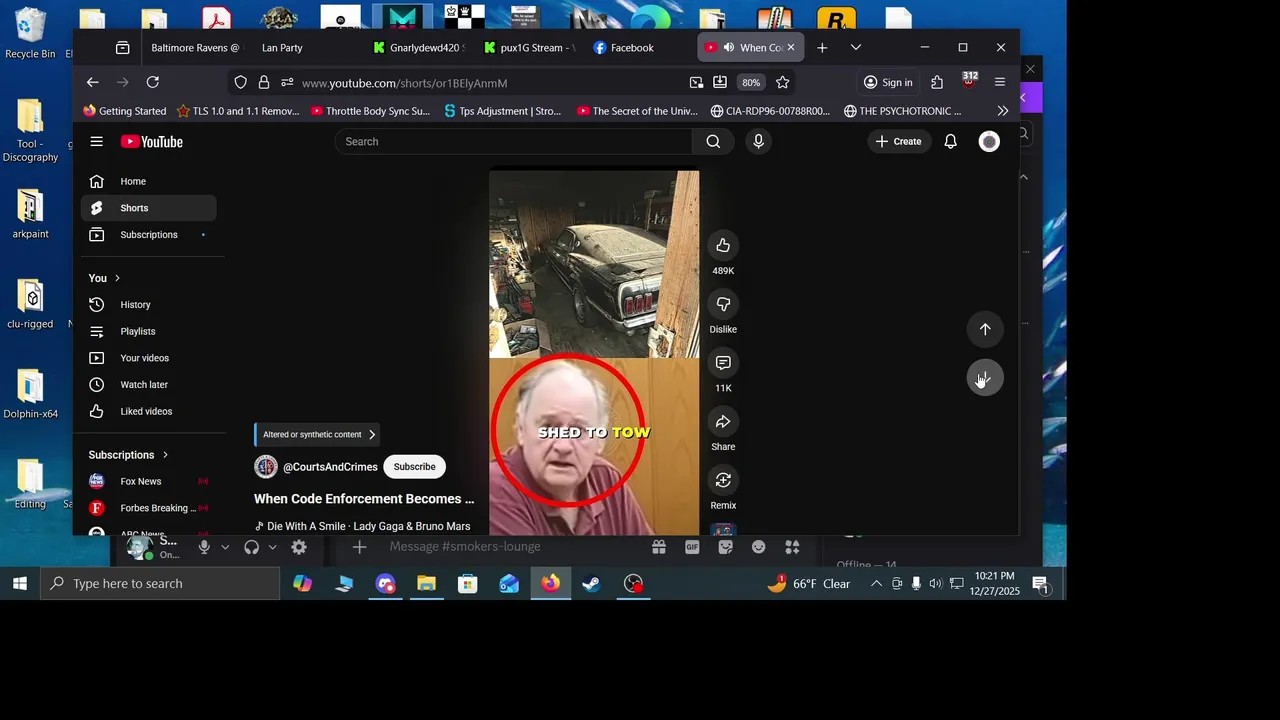Open the @CourtsAndCrimes channel link
Image resolution: width=1280 pixels, height=720 pixels.
point(330,467)
